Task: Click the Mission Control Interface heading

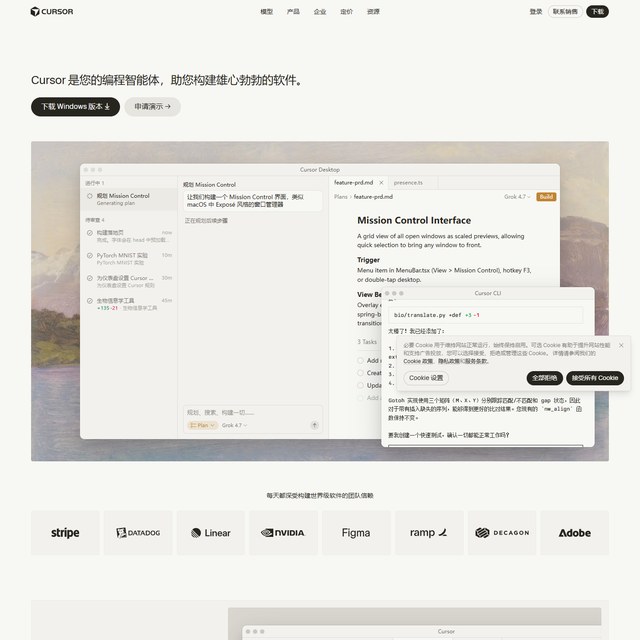Action: tap(414, 220)
